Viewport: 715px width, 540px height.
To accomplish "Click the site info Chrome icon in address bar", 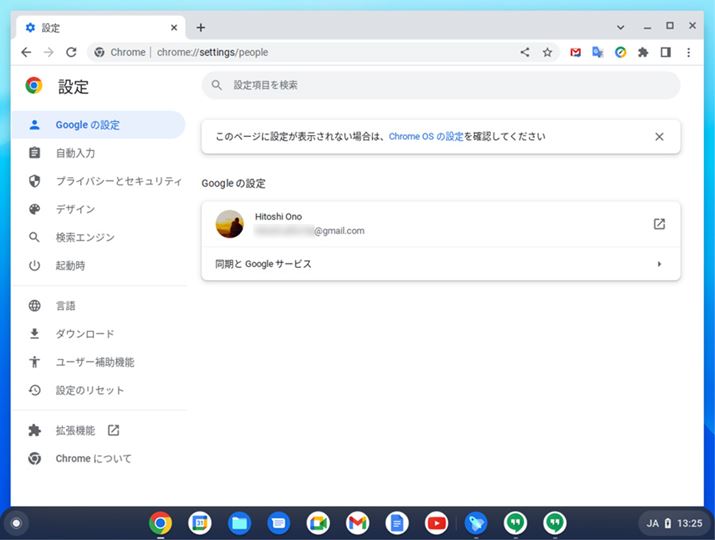I will (x=99, y=52).
